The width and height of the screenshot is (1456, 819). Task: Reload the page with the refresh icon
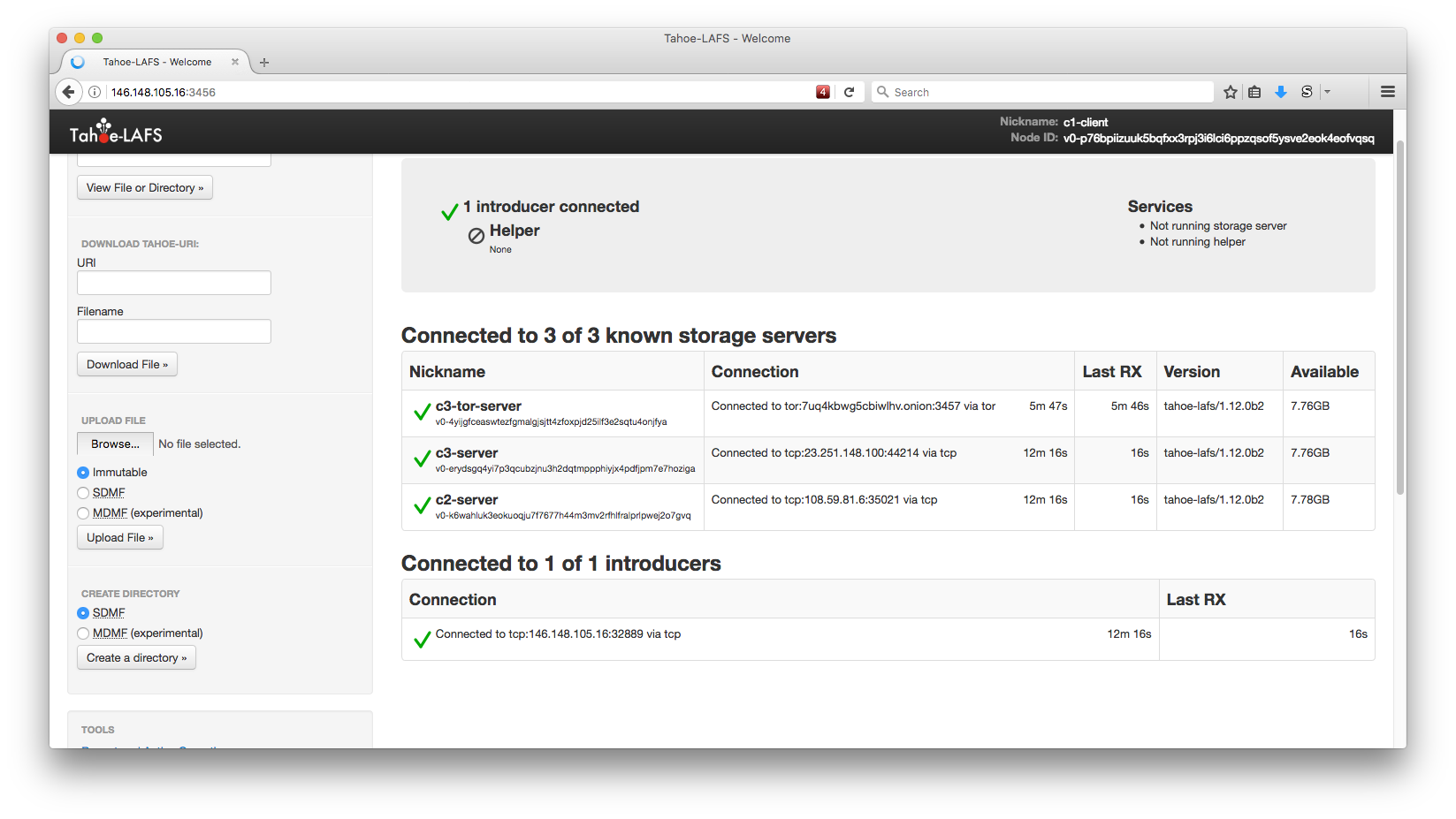(x=849, y=92)
